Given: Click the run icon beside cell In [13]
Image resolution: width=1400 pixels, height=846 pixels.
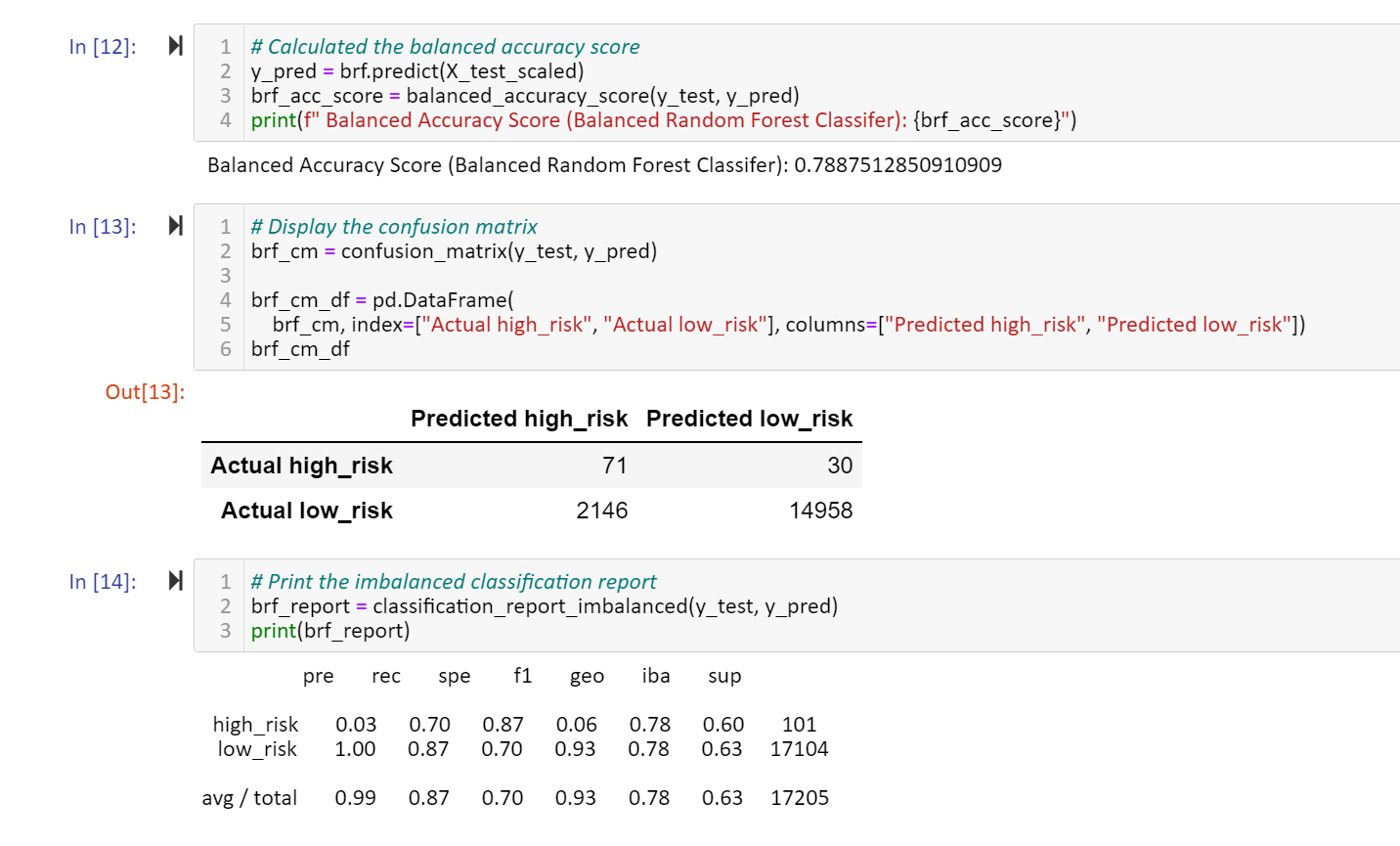Looking at the screenshot, I should (x=174, y=225).
